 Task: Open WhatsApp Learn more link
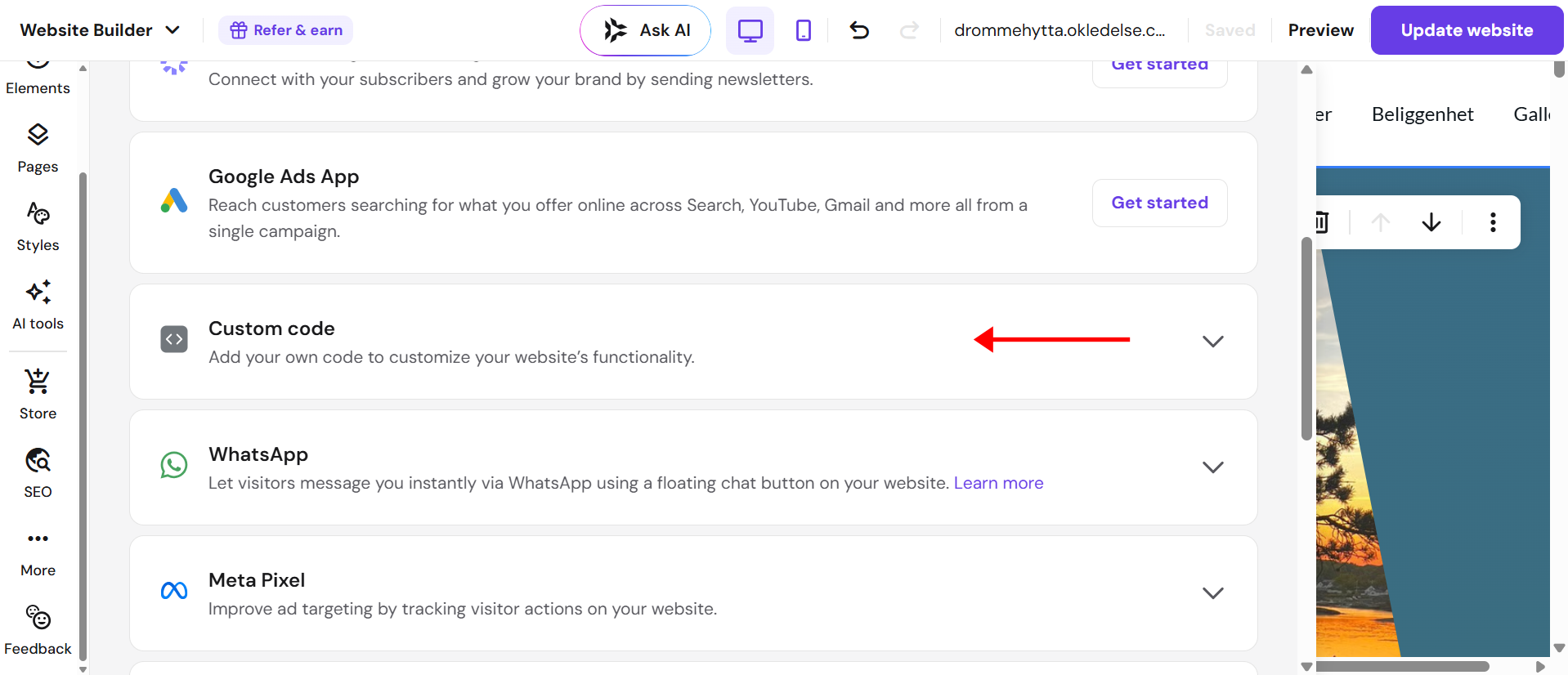tap(998, 483)
